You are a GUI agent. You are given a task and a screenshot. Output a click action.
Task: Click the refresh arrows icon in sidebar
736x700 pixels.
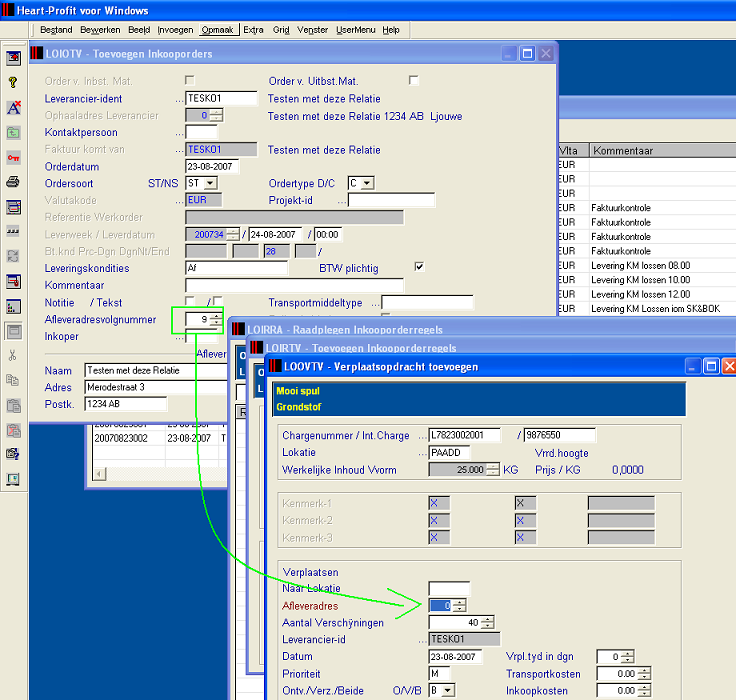(x=13, y=256)
